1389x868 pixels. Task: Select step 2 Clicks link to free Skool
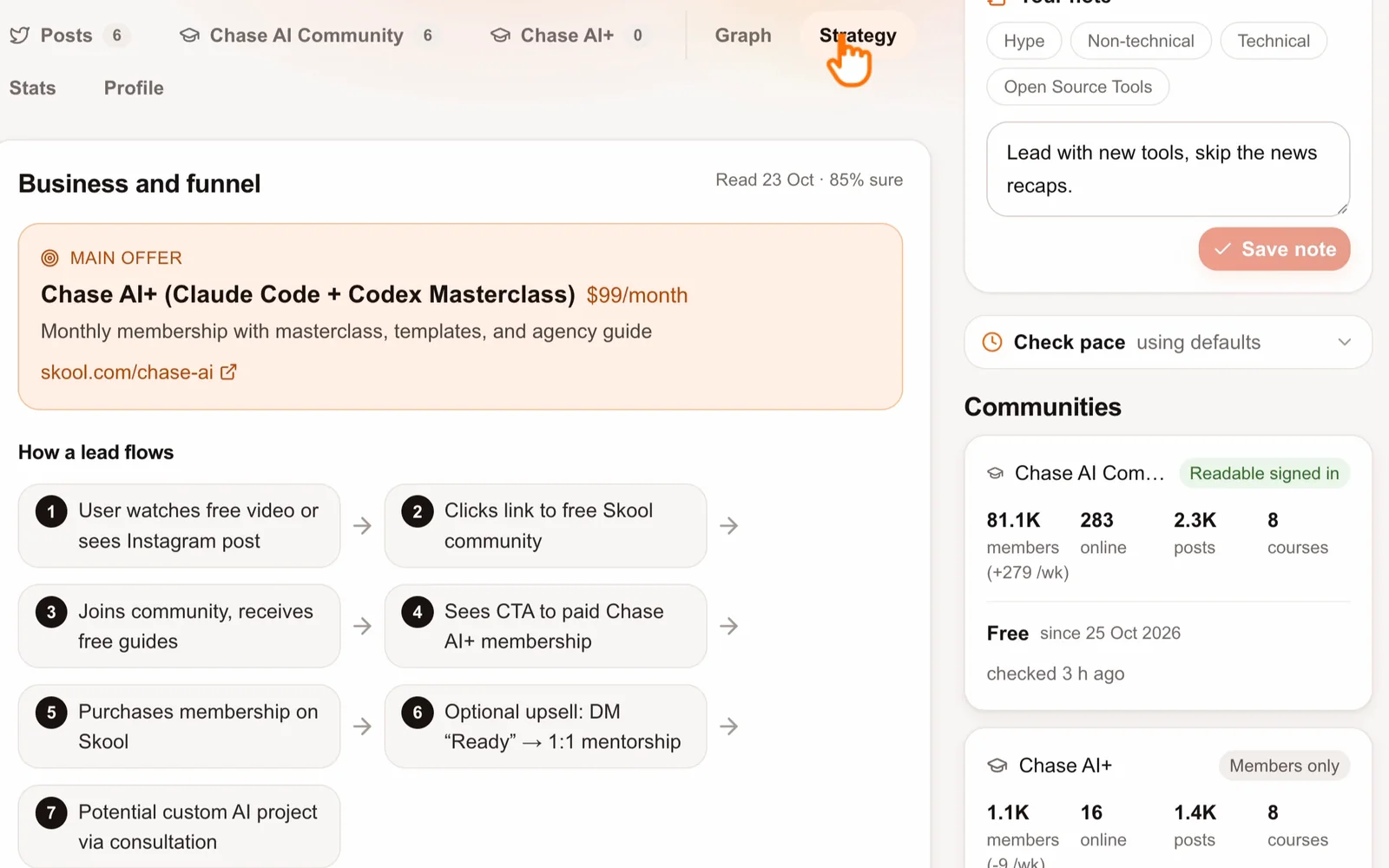(x=545, y=526)
